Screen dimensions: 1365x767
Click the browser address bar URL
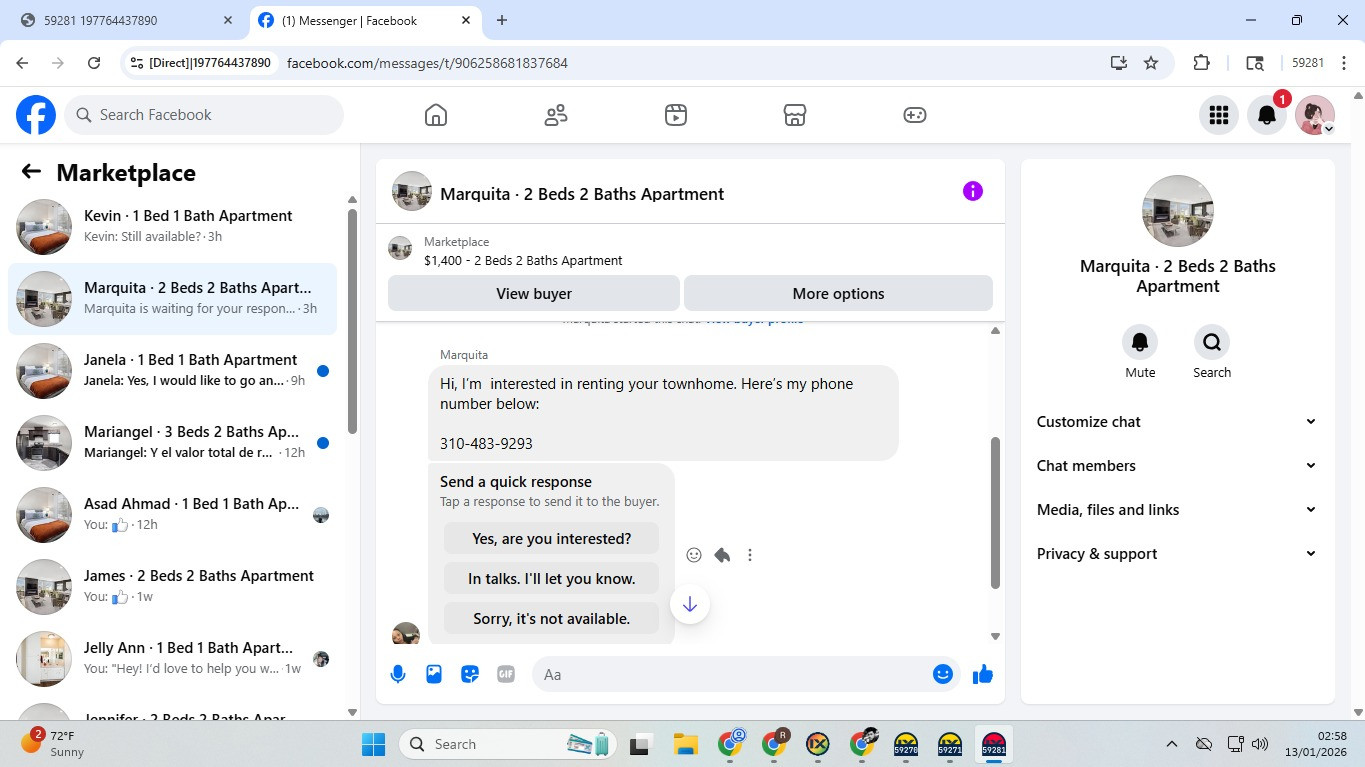click(427, 63)
